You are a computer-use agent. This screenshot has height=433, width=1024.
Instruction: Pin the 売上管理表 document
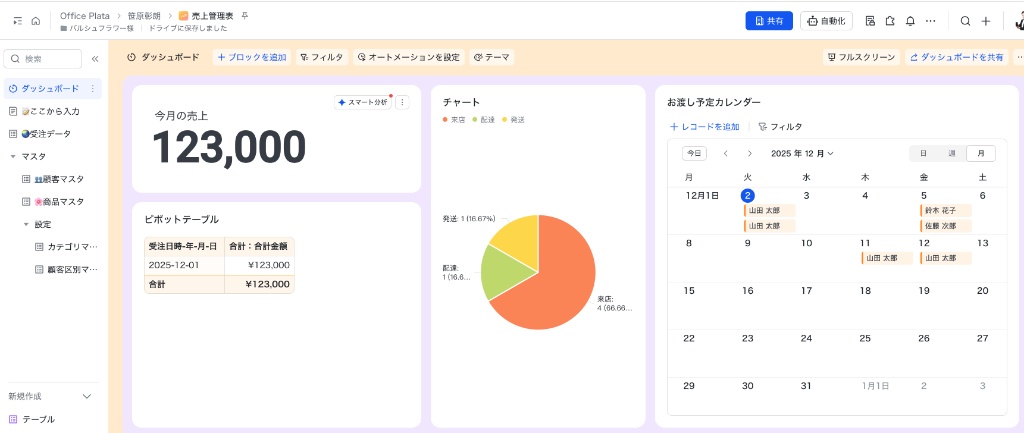click(244, 16)
